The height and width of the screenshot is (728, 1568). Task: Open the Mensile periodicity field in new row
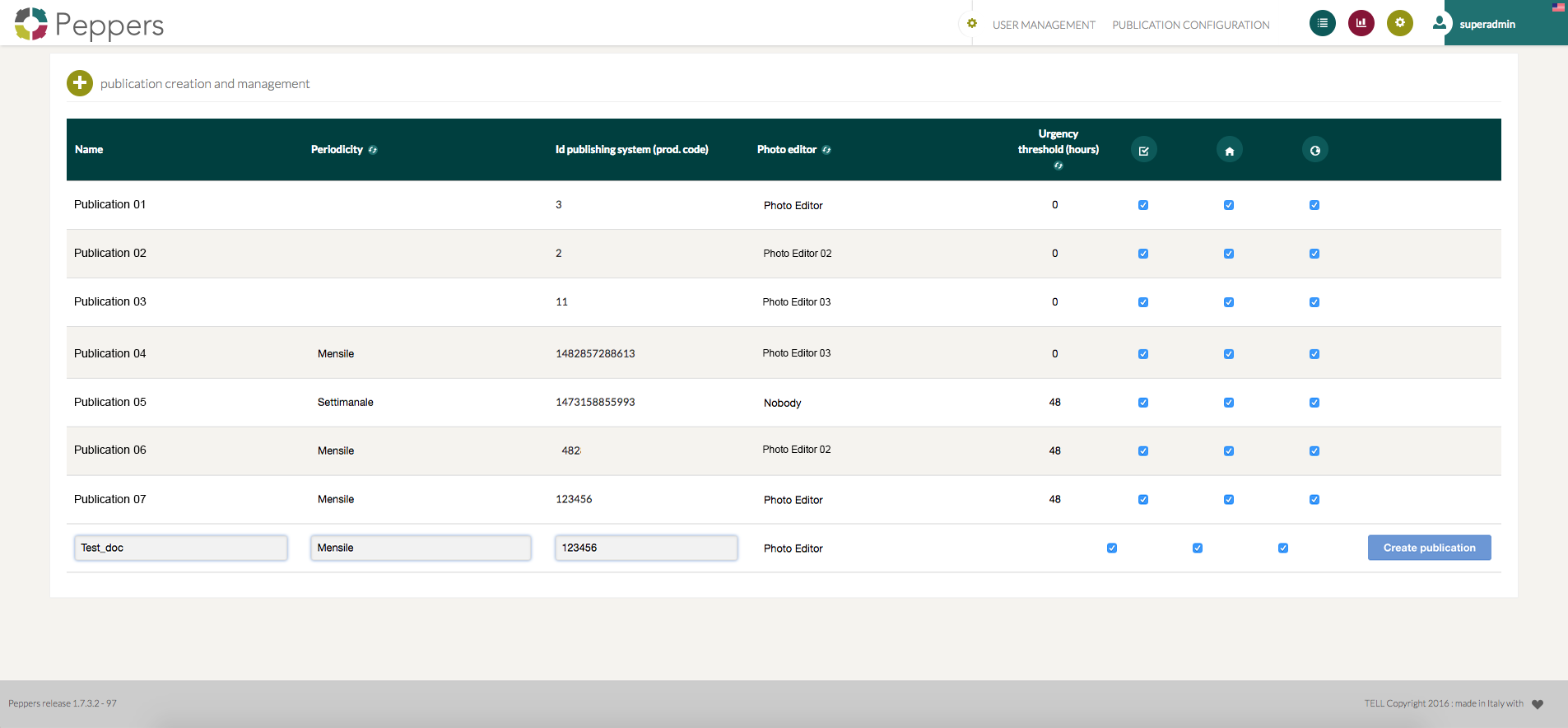pos(420,548)
